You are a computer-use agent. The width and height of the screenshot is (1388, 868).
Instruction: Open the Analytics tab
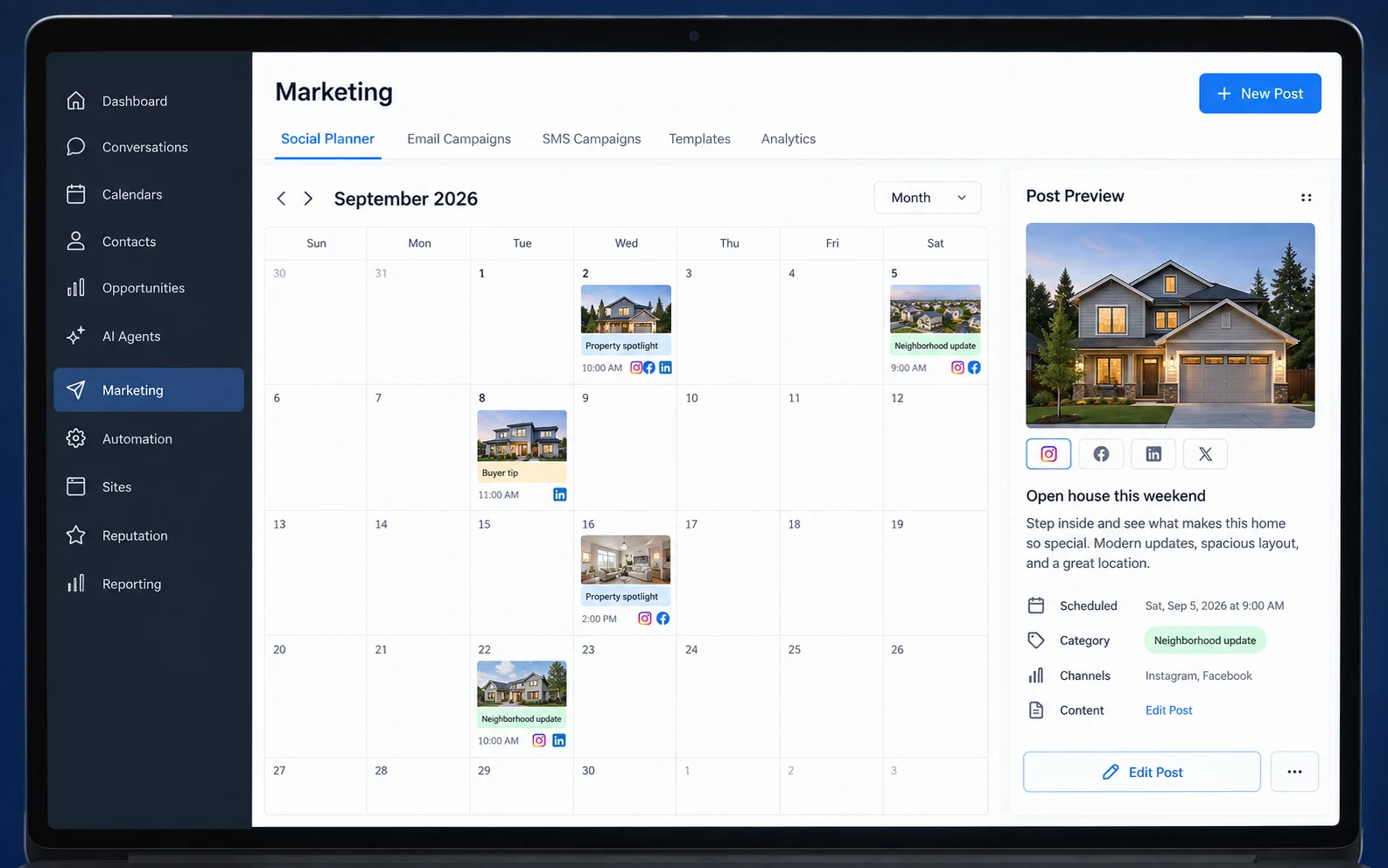[789, 139]
